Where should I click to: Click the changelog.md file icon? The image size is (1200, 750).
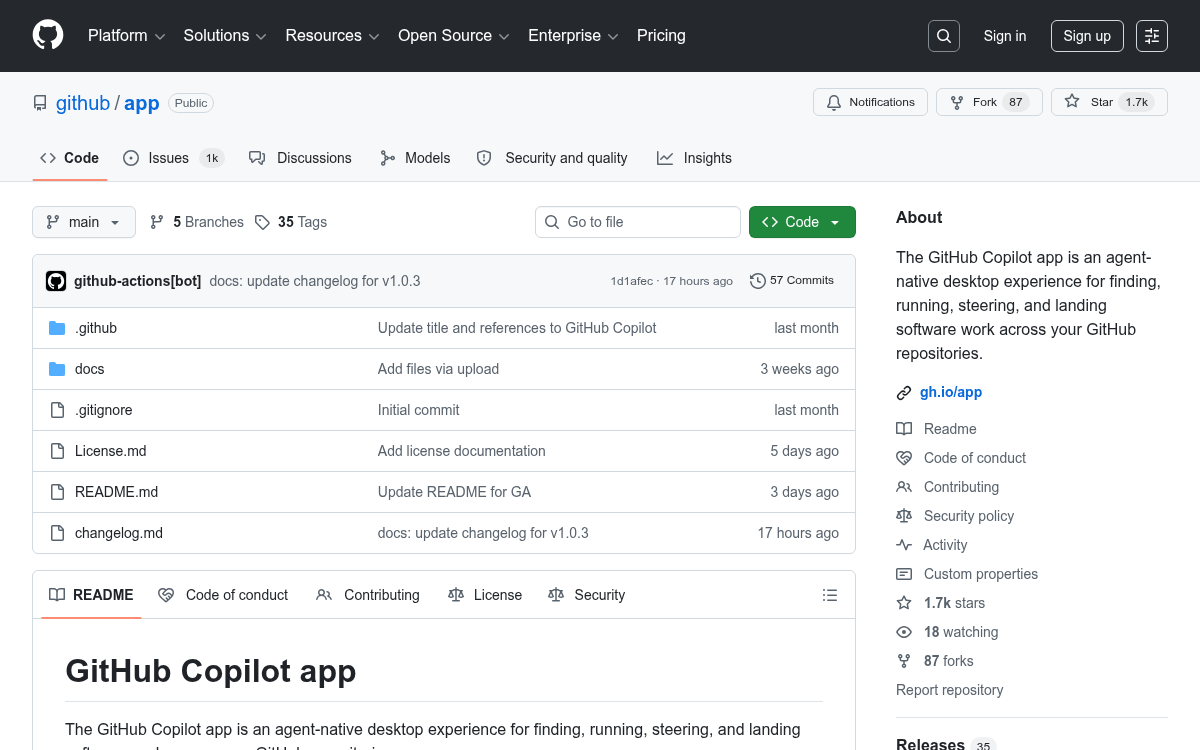[57, 533]
